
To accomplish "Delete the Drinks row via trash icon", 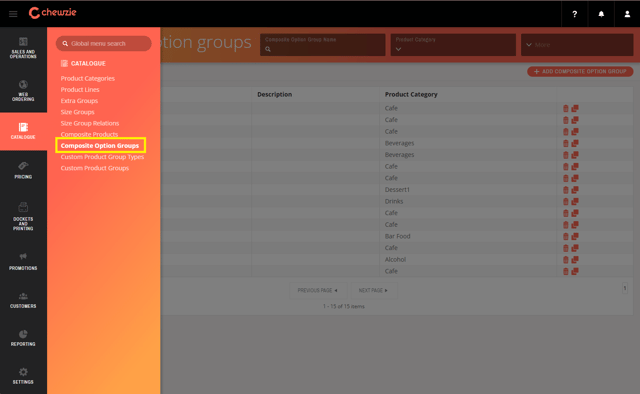I will (x=566, y=201).
